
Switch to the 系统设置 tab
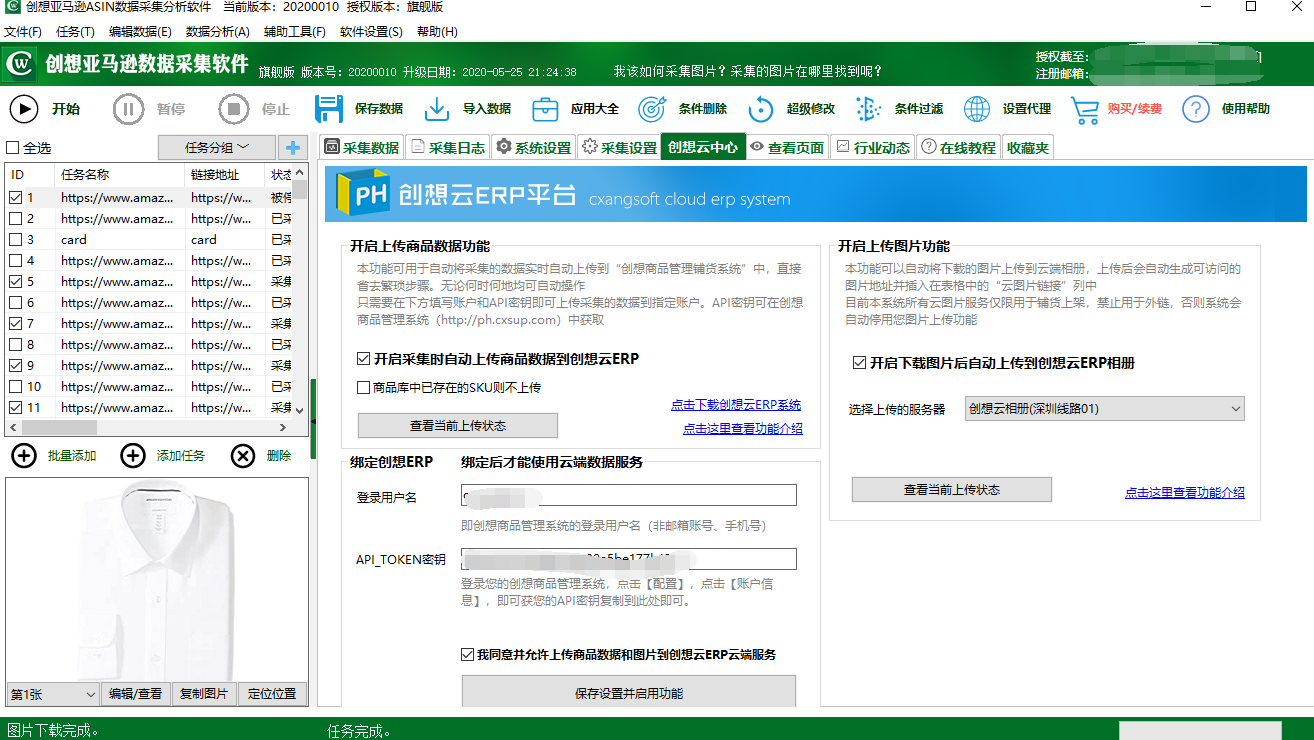(534, 148)
